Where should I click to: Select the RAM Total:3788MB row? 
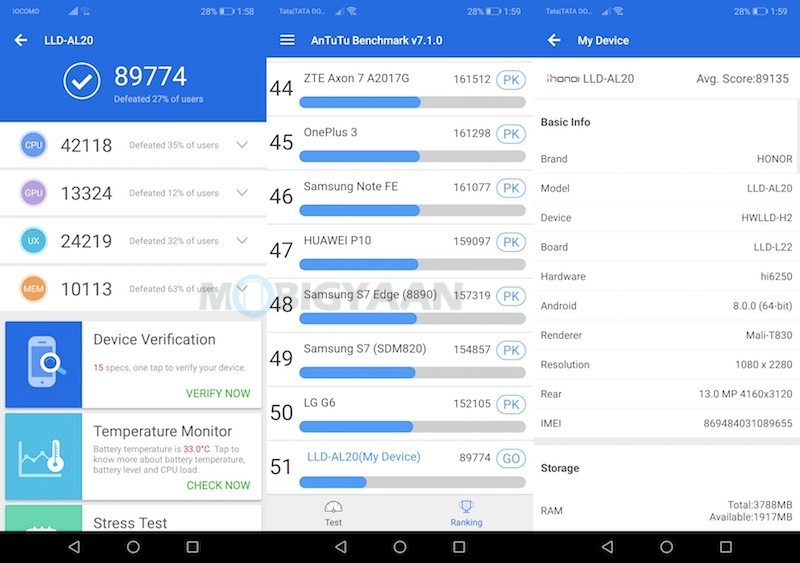pyautogui.click(x=666, y=511)
